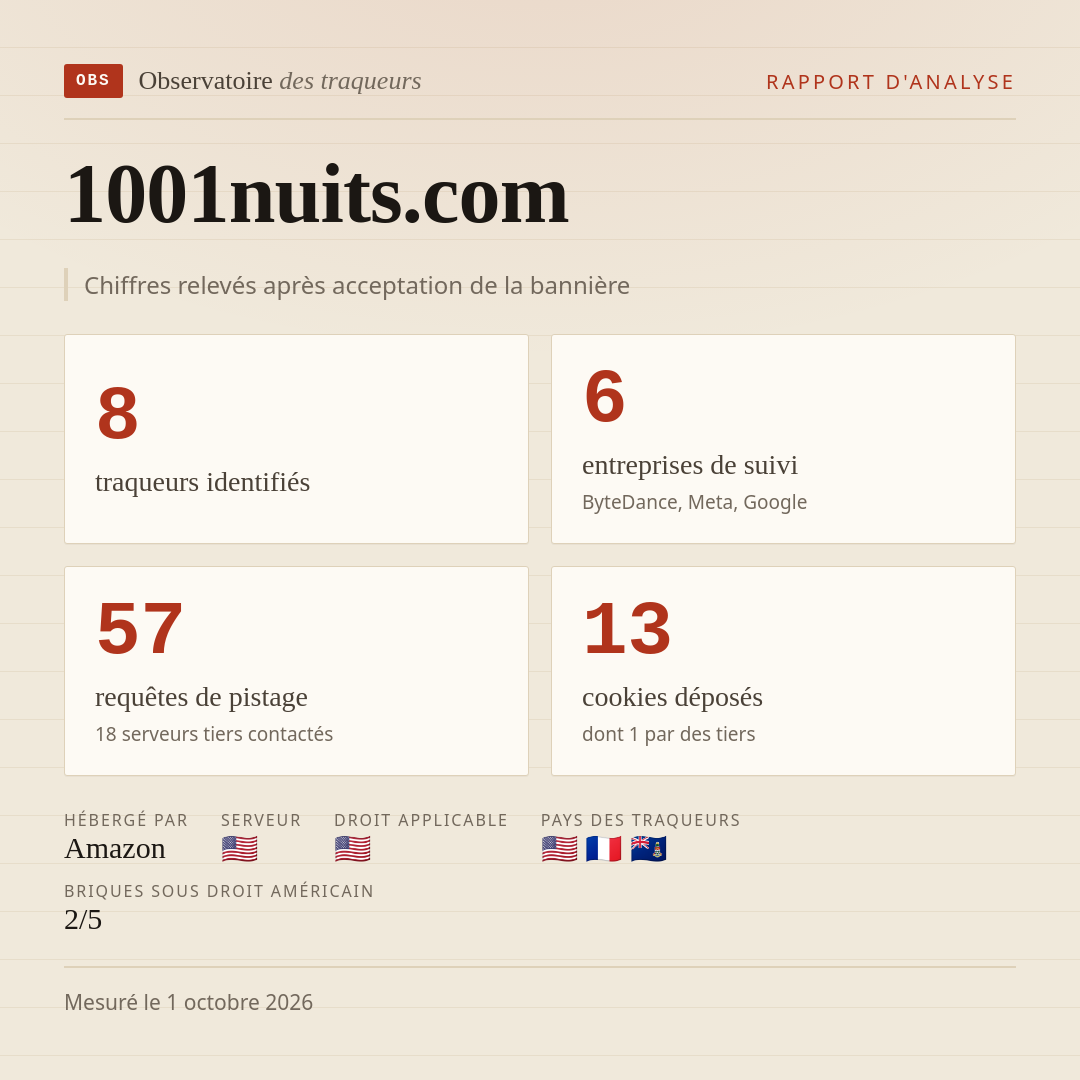Click the BRIQUES SOUS DROIT AMÉRICAIN label

pyautogui.click(x=219, y=891)
